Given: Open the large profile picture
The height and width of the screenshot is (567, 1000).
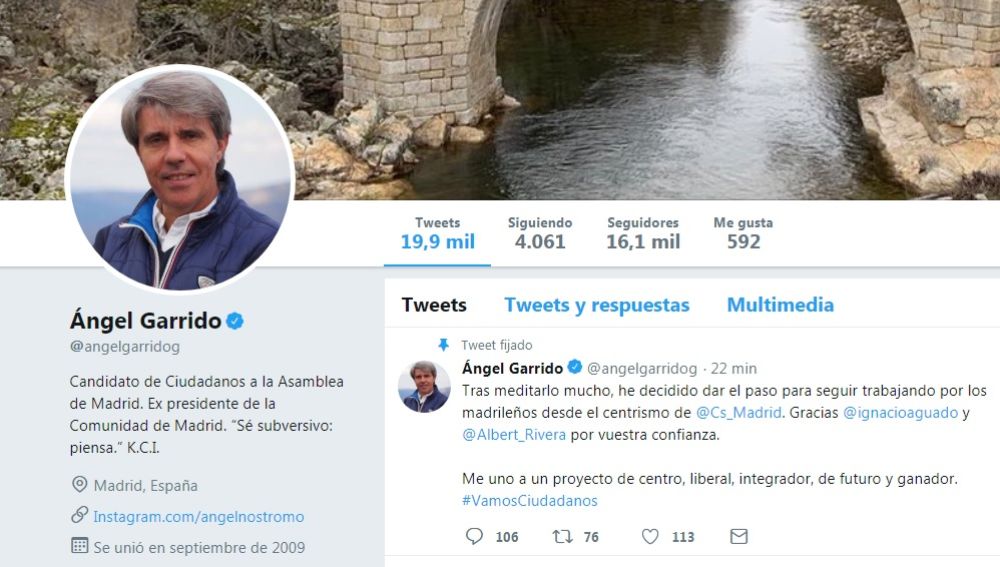Looking at the screenshot, I should point(180,179).
